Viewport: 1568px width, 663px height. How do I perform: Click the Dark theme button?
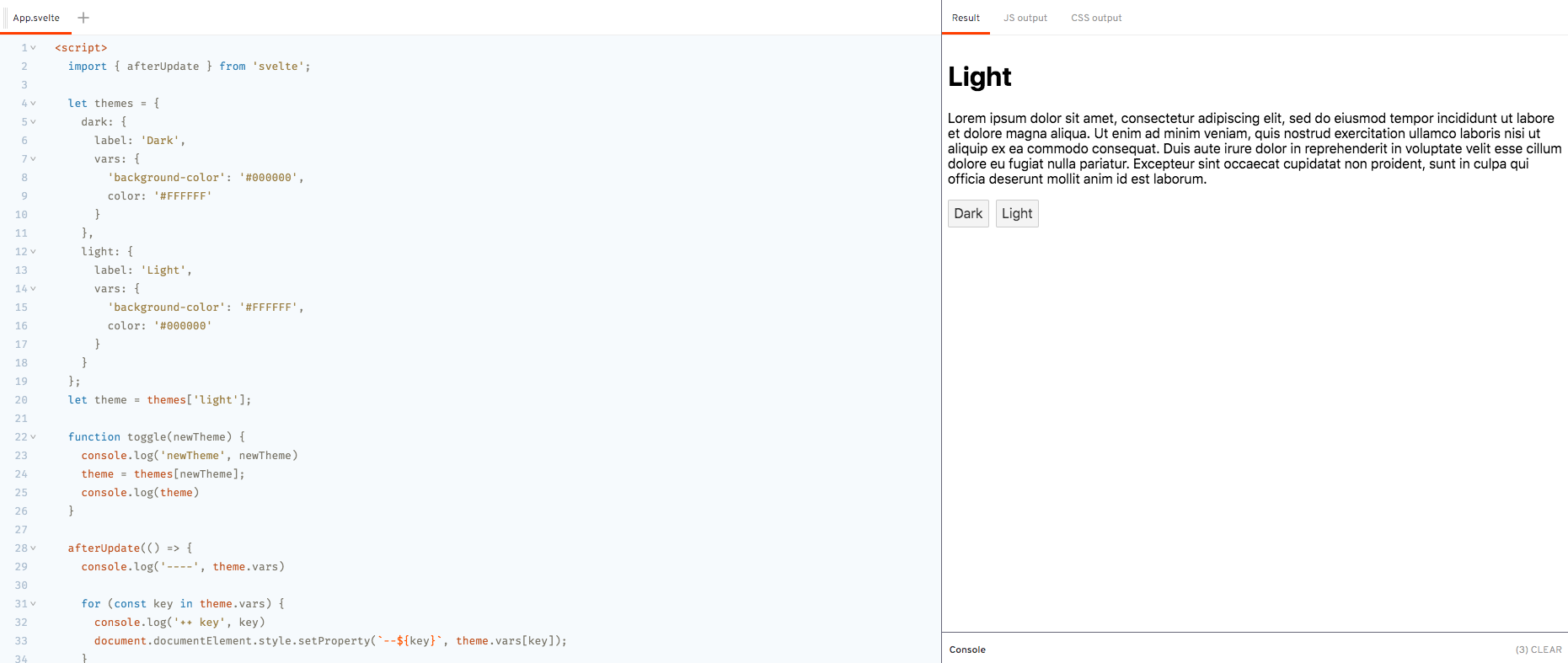click(x=968, y=213)
